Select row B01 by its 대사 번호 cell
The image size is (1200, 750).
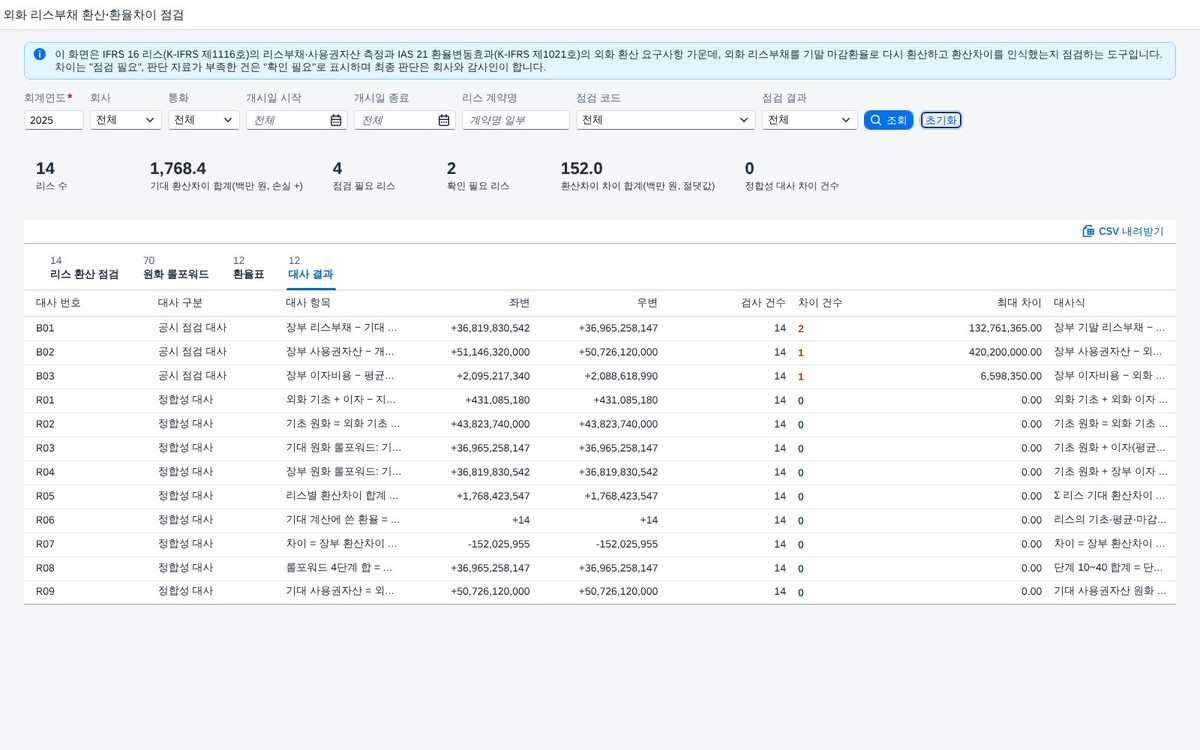tap(45, 328)
